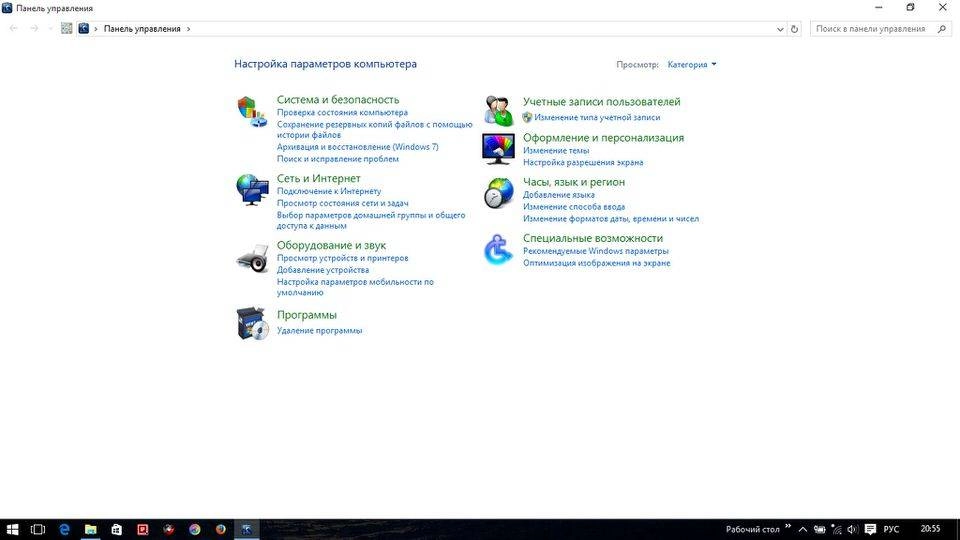Viewport: 960px width, 540px height.
Task: Expand the chevron after Панель управления breadcrumb
Action: click(189, 29)
